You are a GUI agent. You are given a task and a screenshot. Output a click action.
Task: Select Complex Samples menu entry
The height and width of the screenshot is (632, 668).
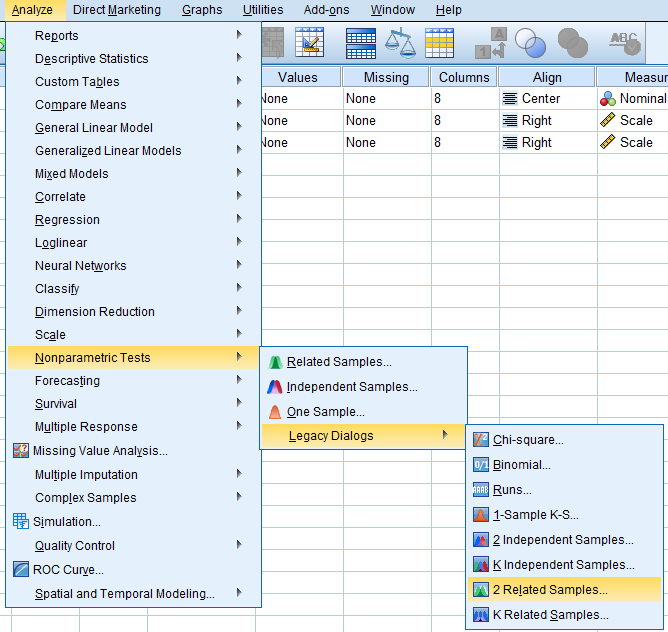[134, 497]
